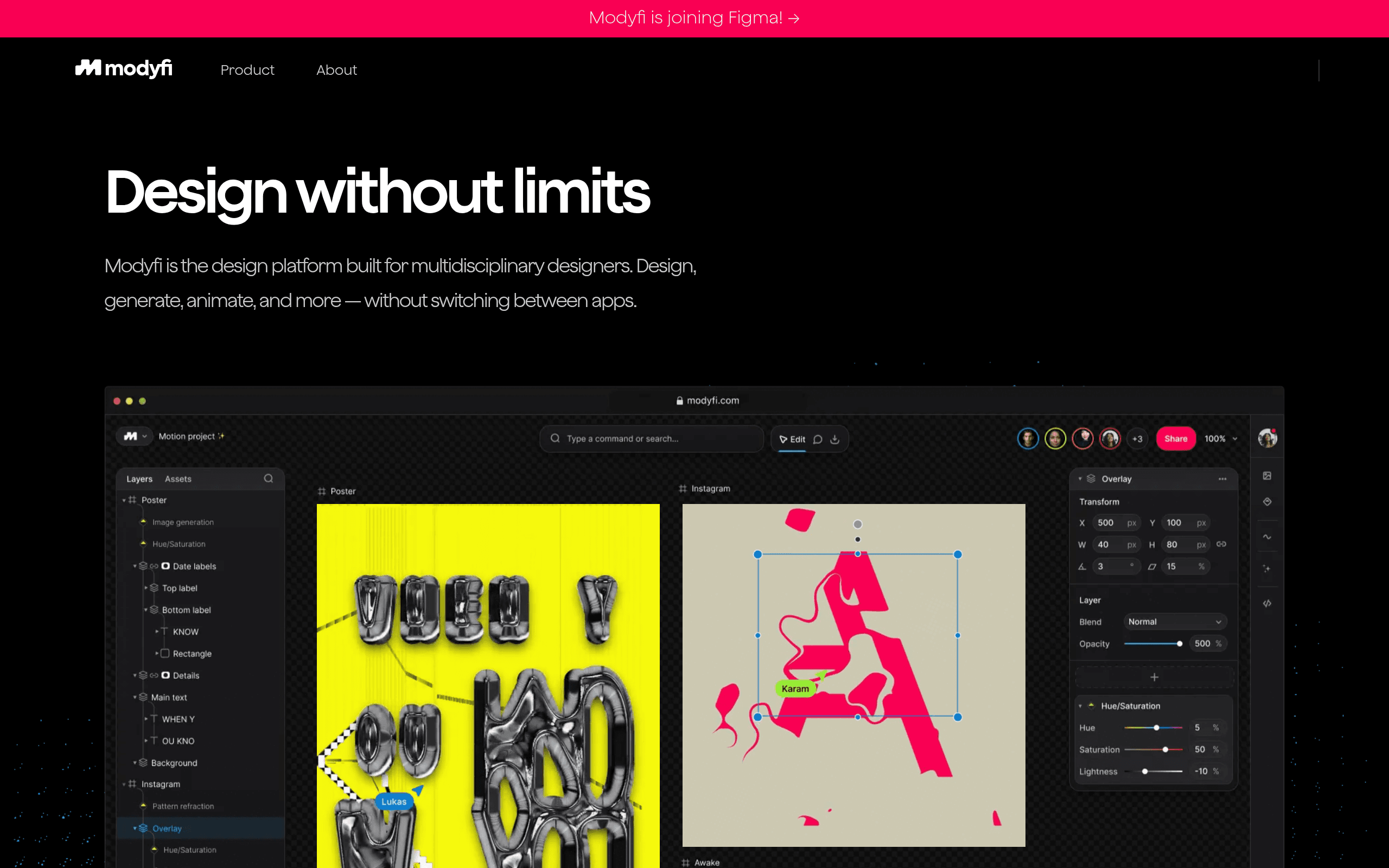Switch to the Layers tab
Image resolution: width=1389 pixels, height=868 pixels.
pyautogui.click(x=139, y=479)
